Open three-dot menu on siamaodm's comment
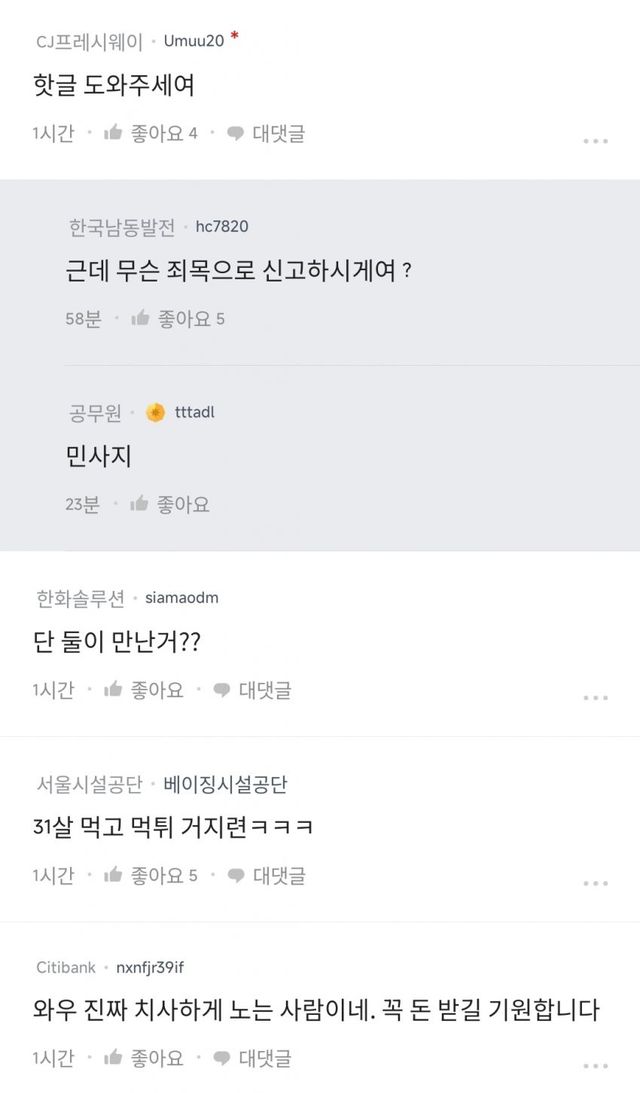Image resolution: width=640 pixels, height=1093 pixels. coord(595,697)
